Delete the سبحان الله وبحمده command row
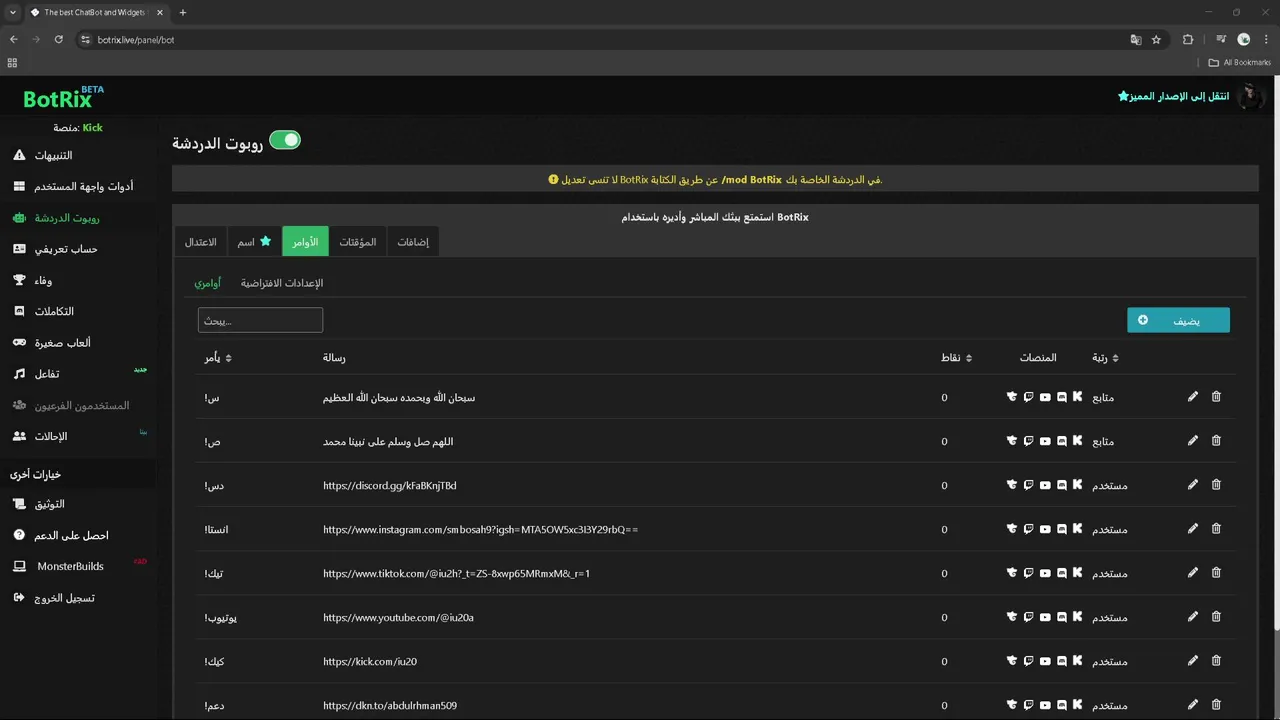Image resolution: width=1280 pixels, height=720 pixels. [1216, 397]
